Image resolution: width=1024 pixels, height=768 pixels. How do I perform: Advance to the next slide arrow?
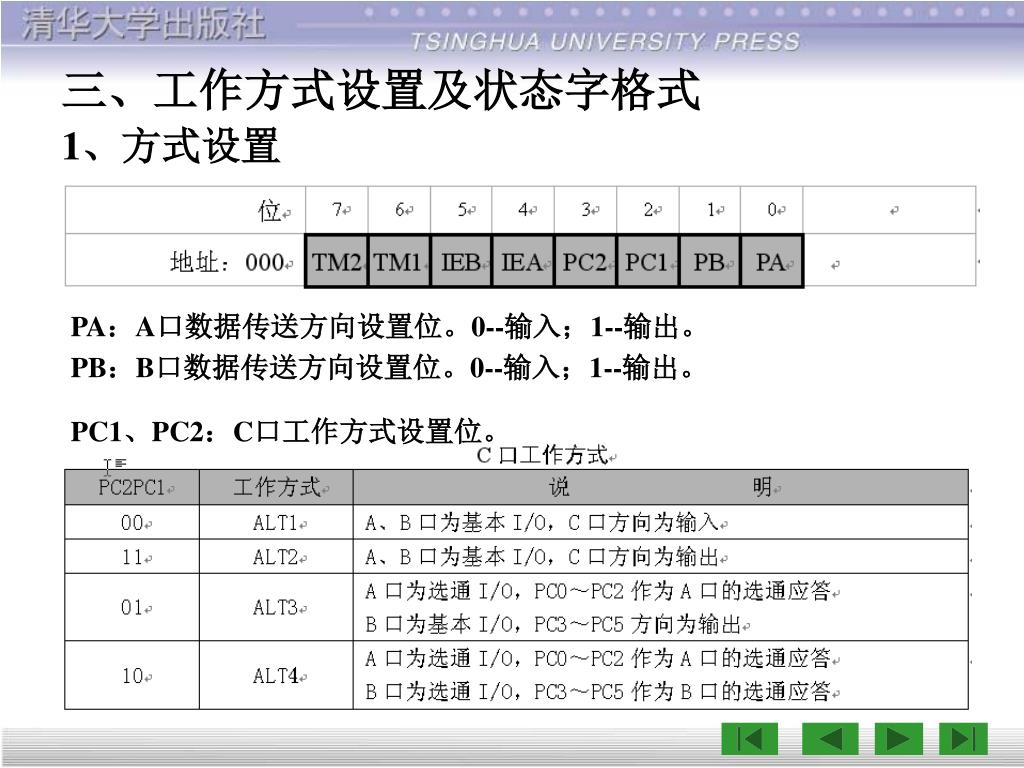[x=899, y=739]
